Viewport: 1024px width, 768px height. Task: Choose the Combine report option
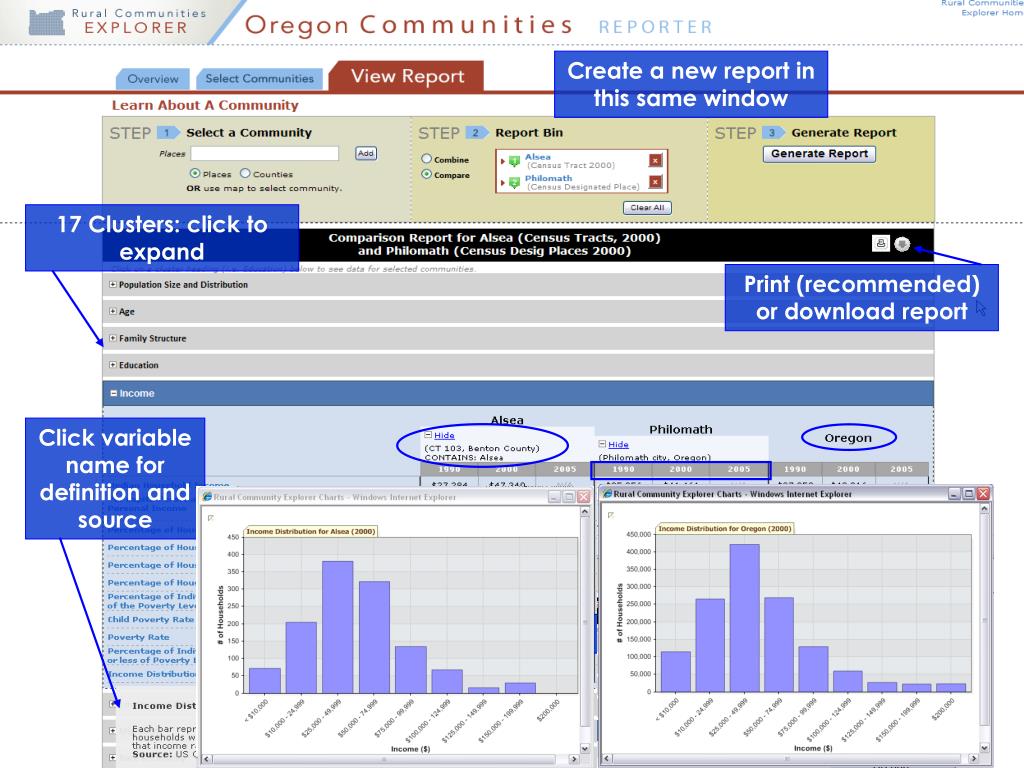point(426,159)
